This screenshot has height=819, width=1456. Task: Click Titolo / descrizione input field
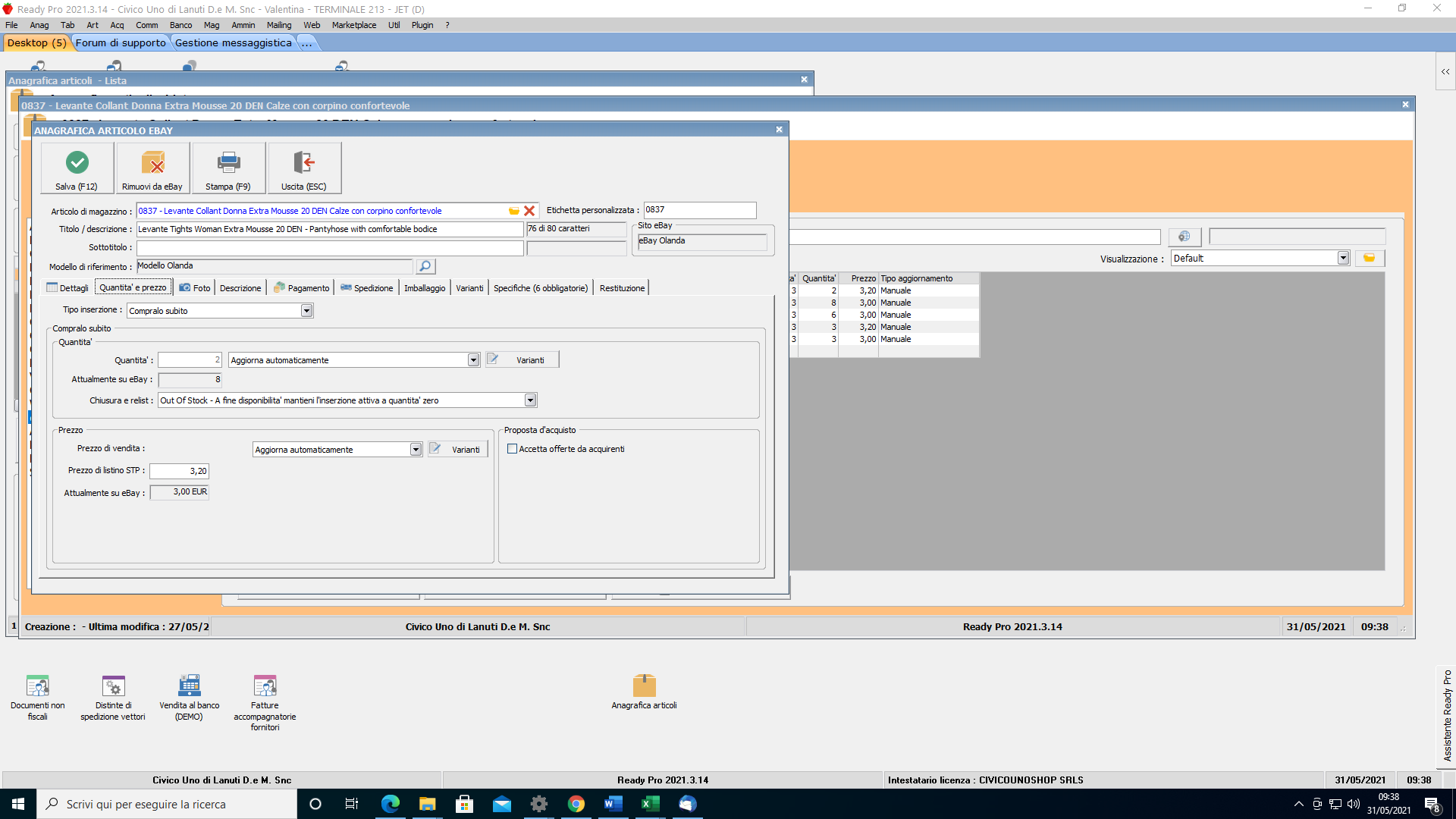(x=329, y=229)
